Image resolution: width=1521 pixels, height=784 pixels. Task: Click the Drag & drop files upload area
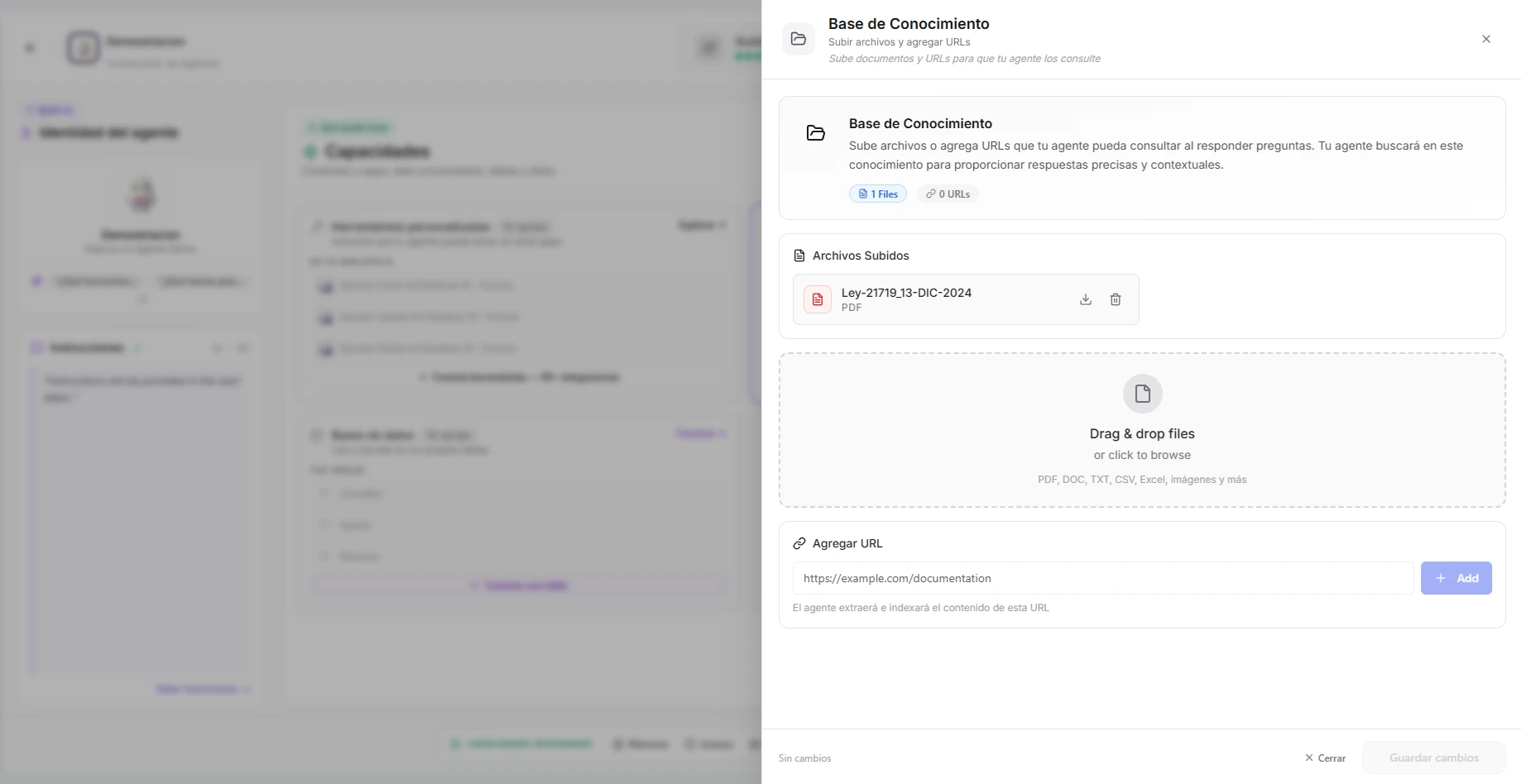pos(1142,430)
